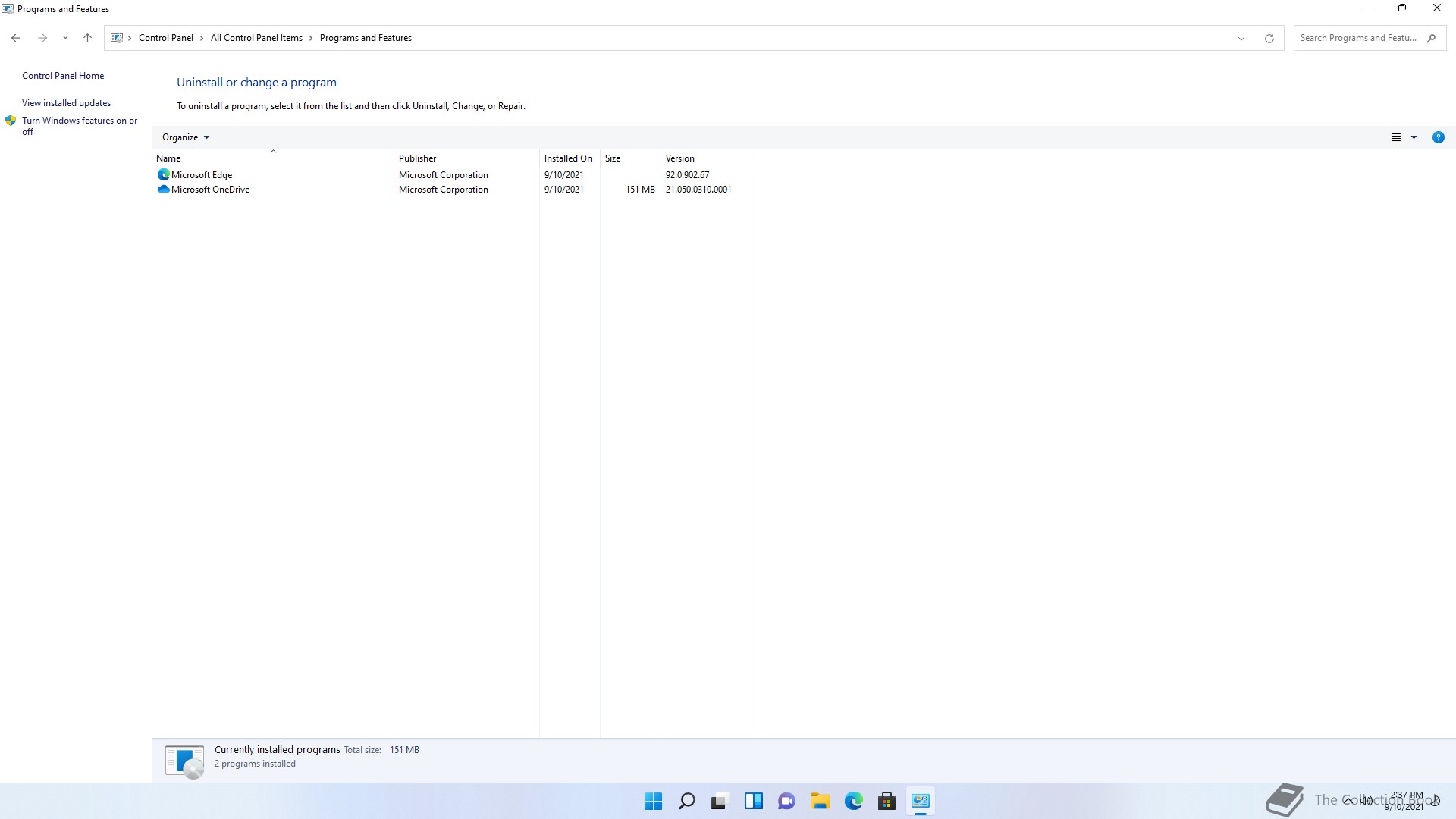Click All Control Panel Items breadcrumb
The image size is (1456, 819).
(x=256, y=38)
